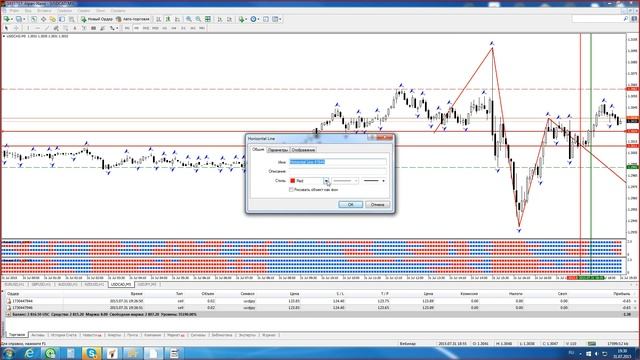
Task: Select the text A tool
Action: coord(75,28)
